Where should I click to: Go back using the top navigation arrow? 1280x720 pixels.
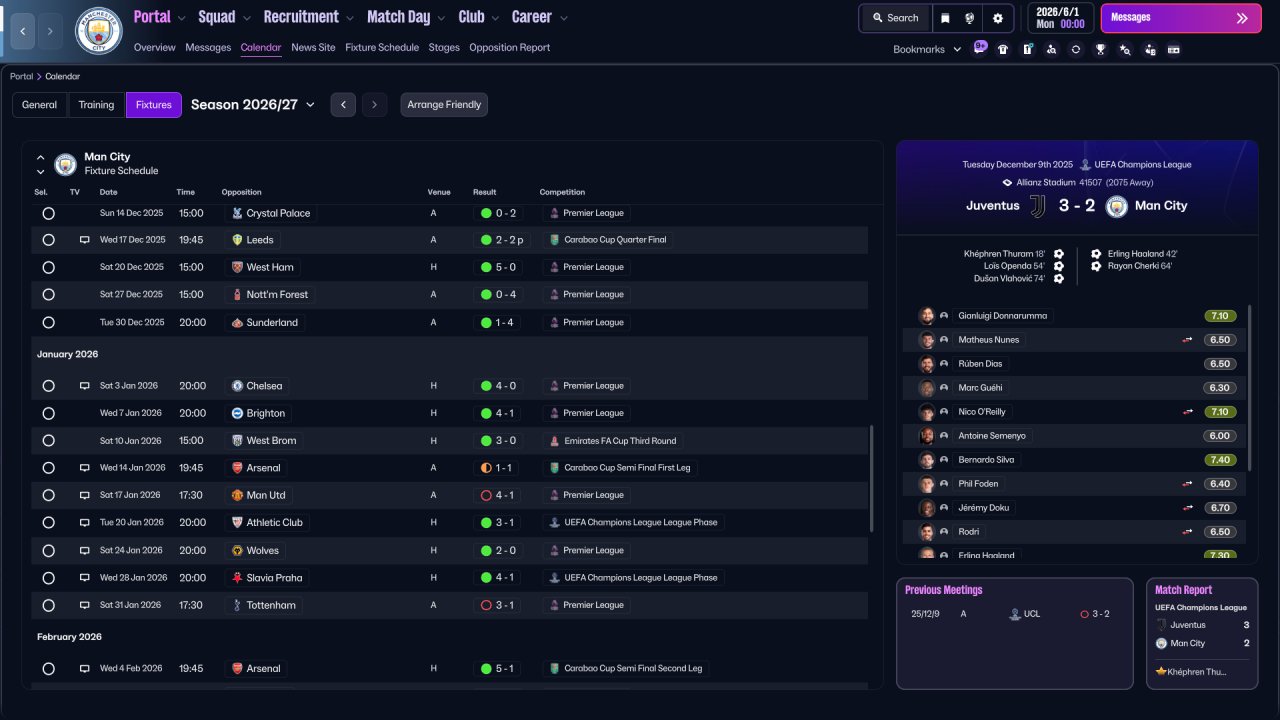(x=22, y=31)
